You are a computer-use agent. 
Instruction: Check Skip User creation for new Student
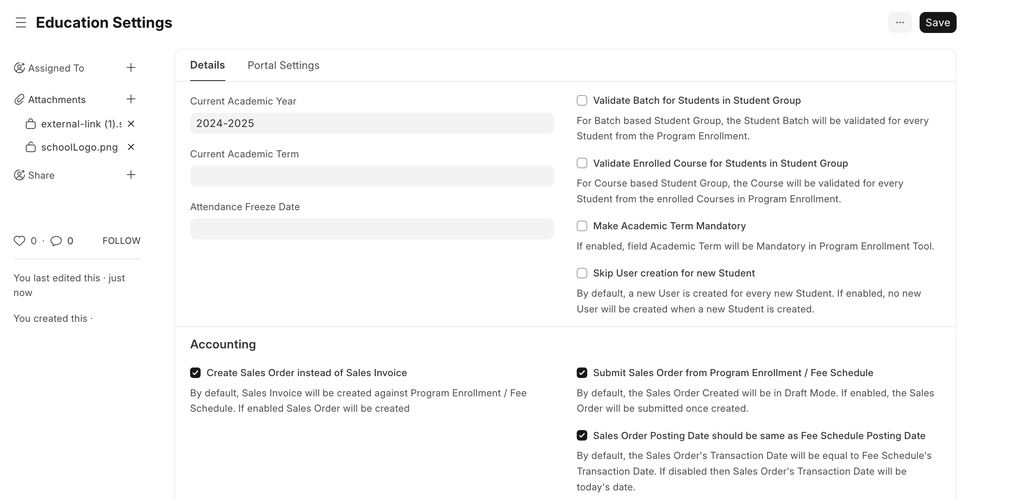(582, 273)
